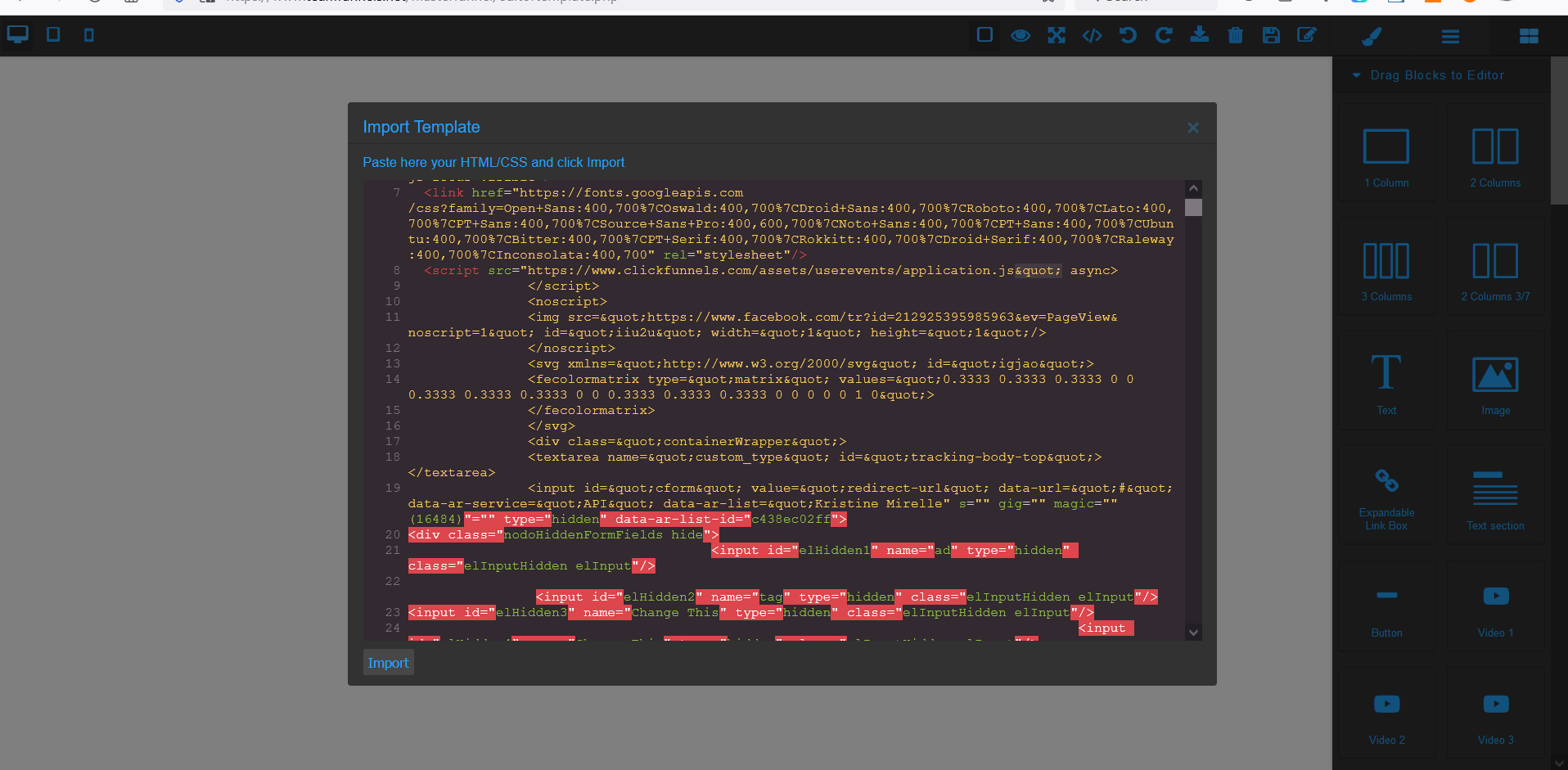1568x770 pixels.
Task: Select the Image block
Action: (1495, 381)
